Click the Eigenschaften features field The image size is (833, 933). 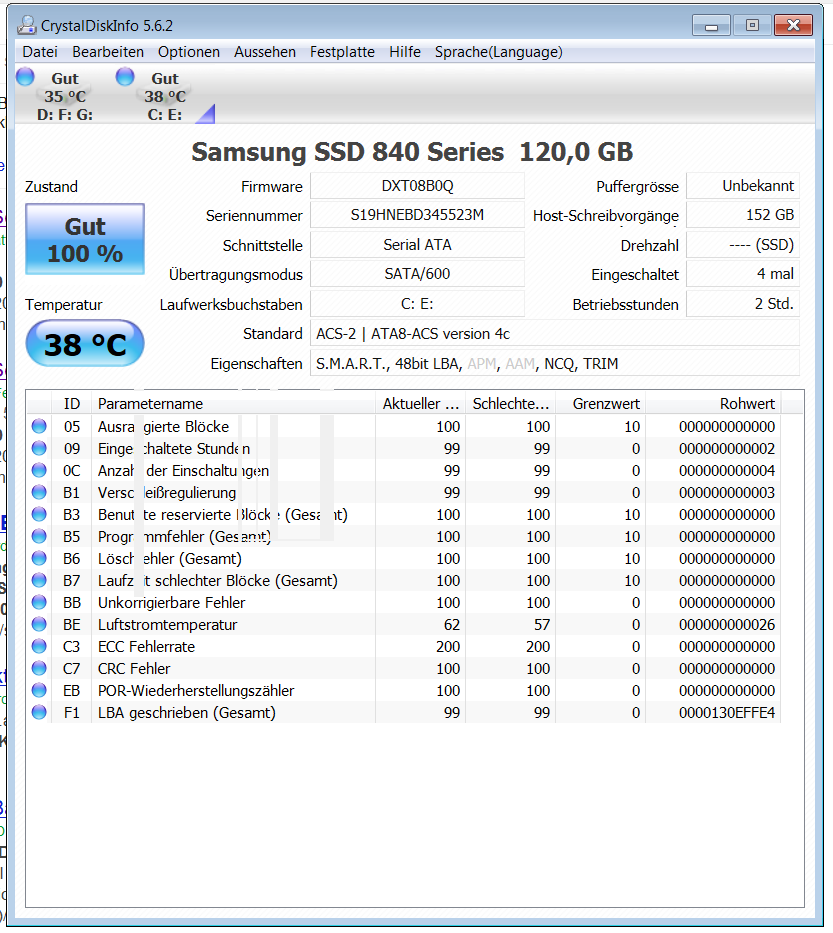[555, 363]
